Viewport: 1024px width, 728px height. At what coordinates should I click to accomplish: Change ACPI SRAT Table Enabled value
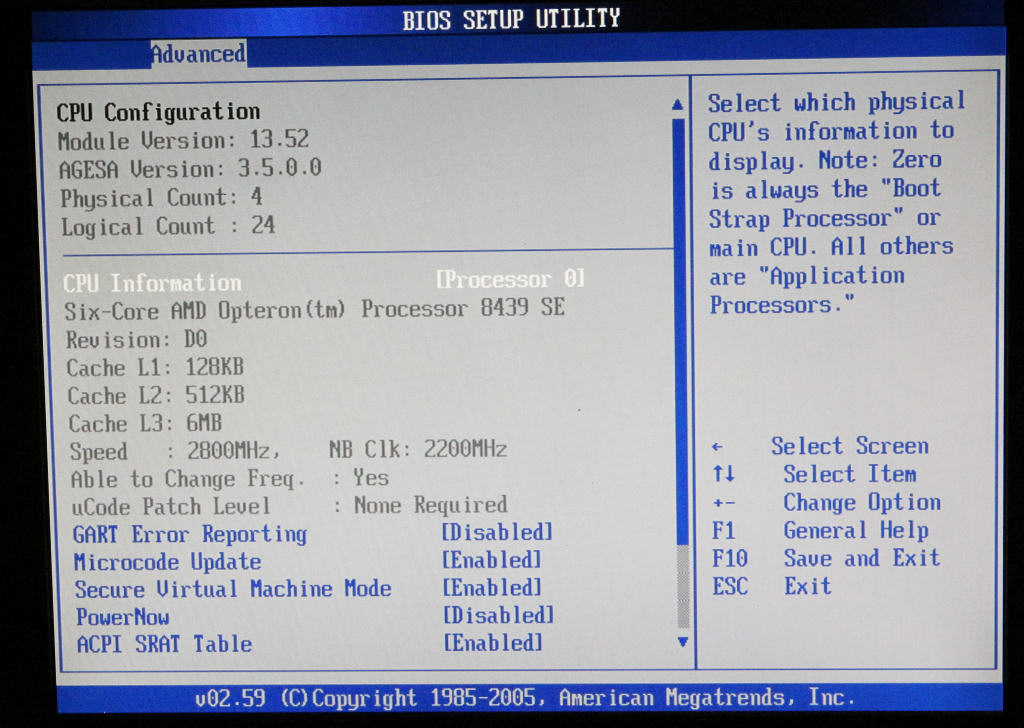tap(493, 643)
